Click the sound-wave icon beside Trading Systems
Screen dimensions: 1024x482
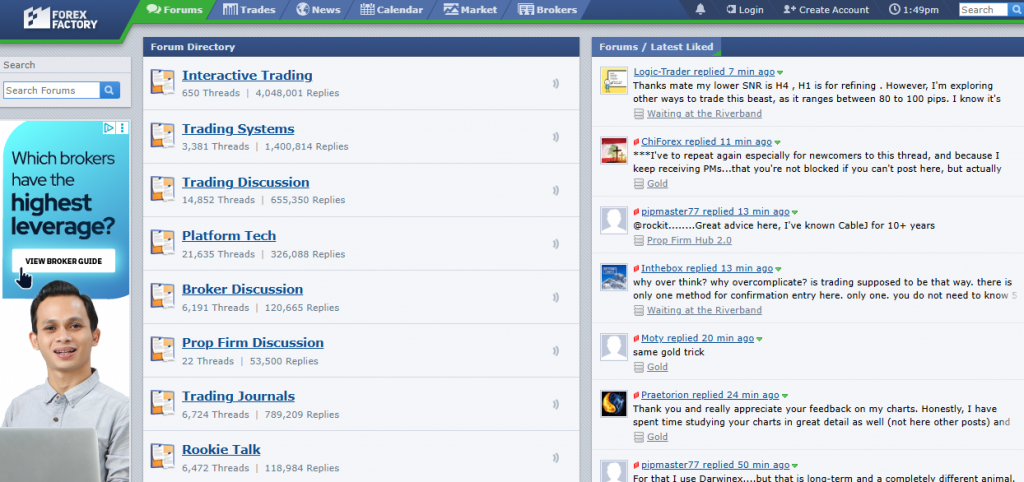555,137
